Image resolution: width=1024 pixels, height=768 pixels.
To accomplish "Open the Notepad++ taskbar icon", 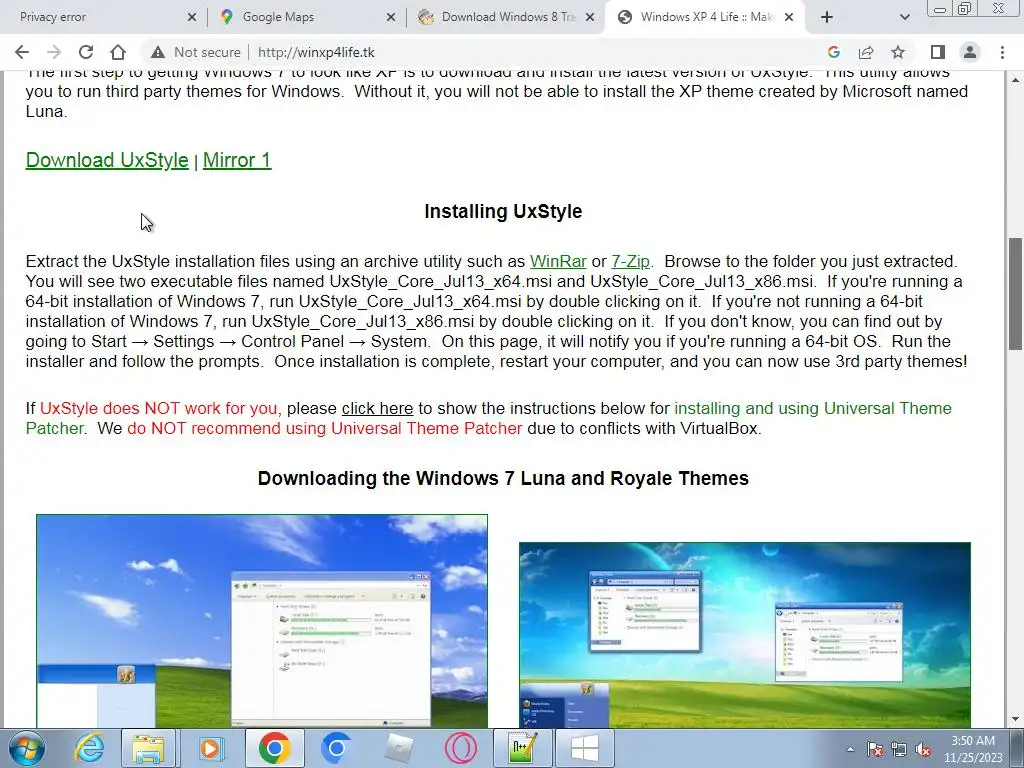I will tap(522, 748).
